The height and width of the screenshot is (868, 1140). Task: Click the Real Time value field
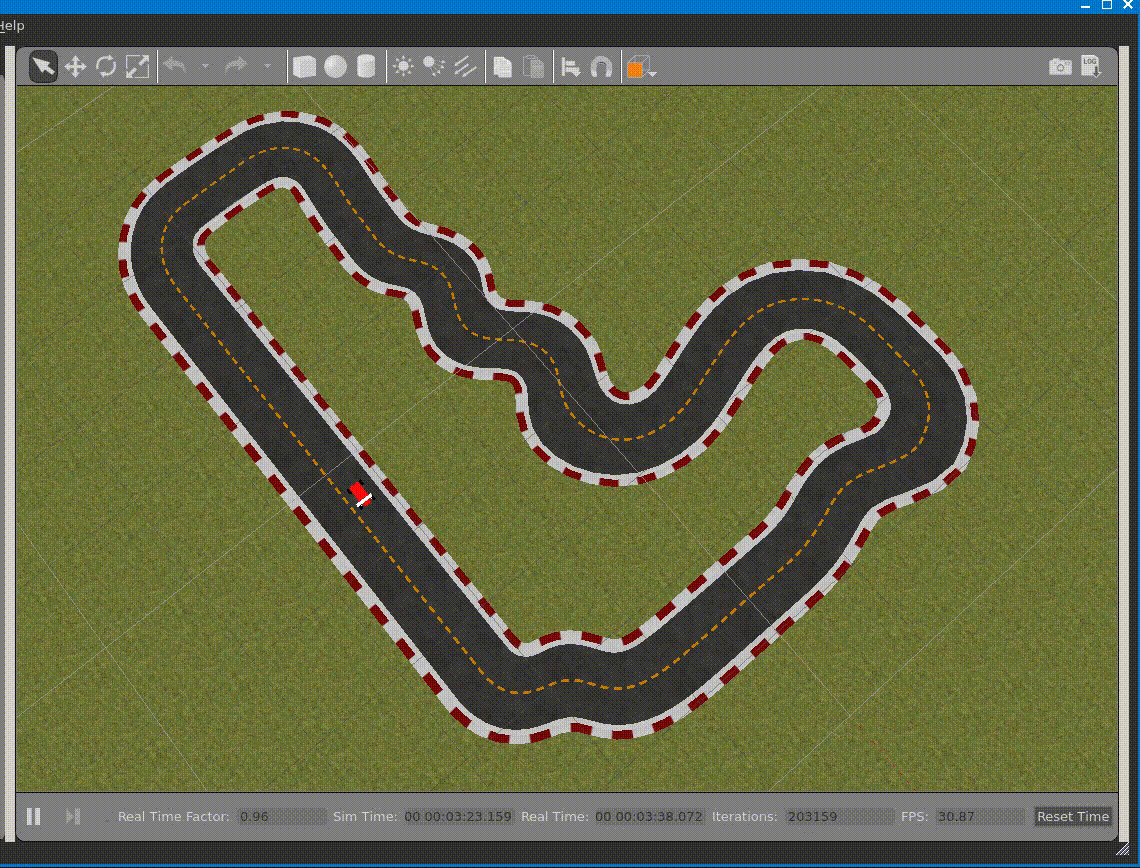649,816
